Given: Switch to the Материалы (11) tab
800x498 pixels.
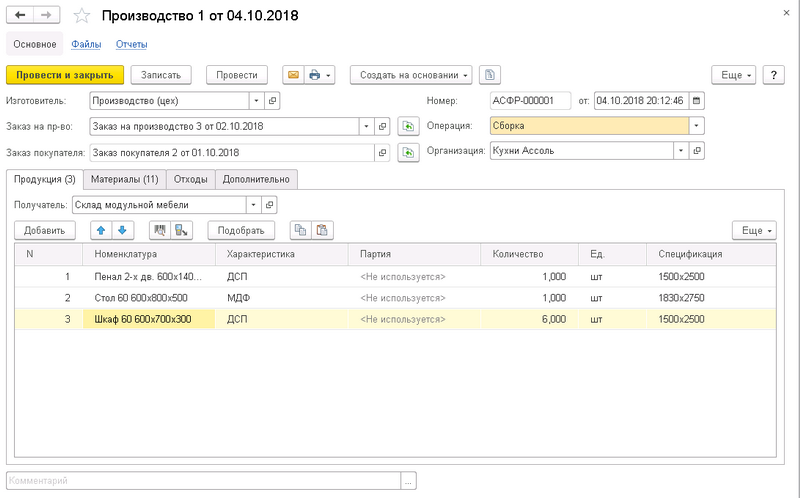Looking at the screenshot, I should [x=124, y=179].
